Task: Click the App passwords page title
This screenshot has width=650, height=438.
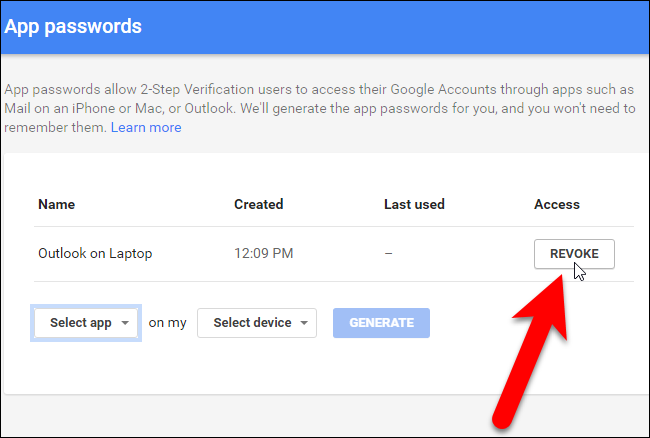Action: coord(73,26)
